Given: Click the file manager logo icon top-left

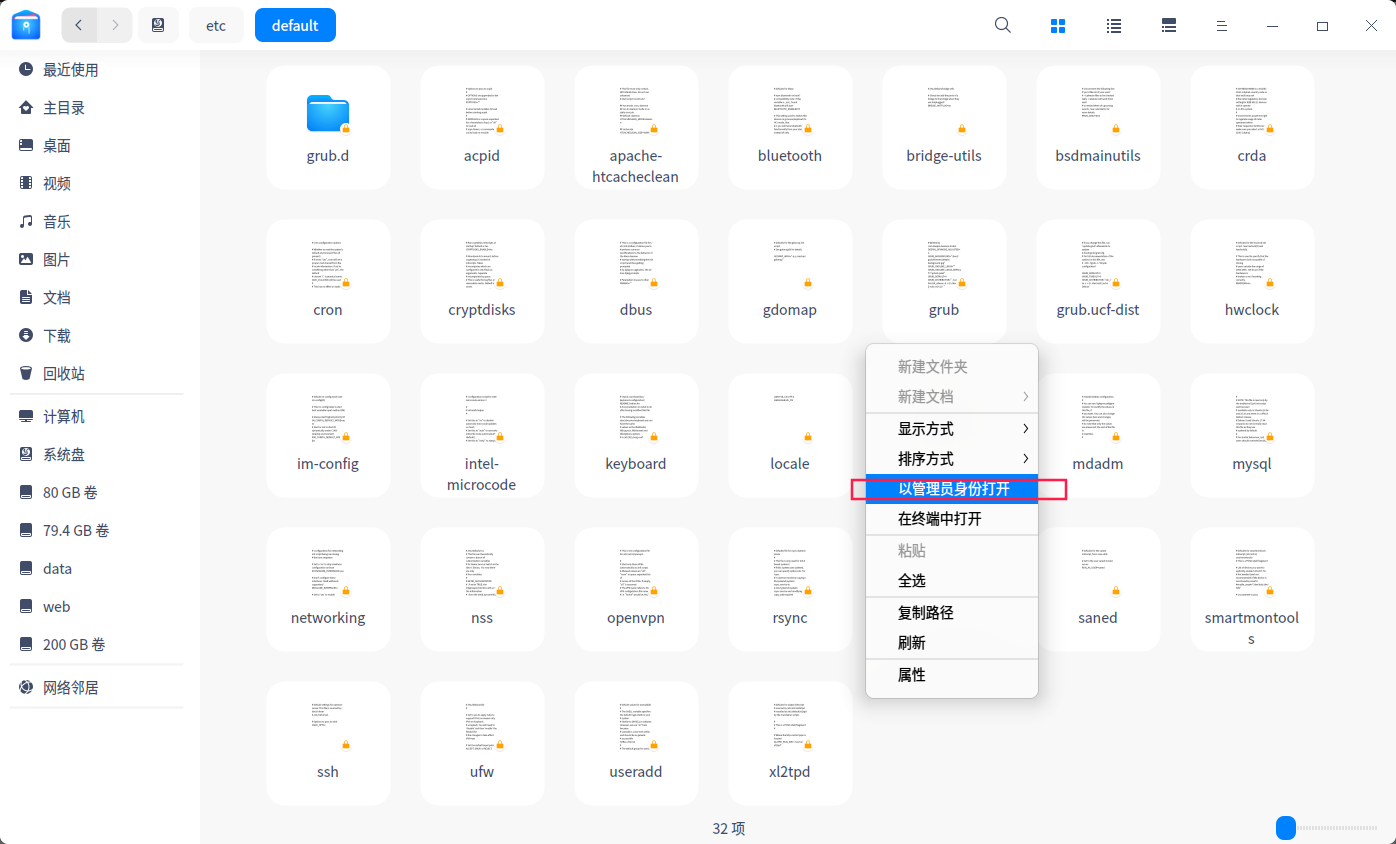Looking at the screenshot, I should pos(25,25).
